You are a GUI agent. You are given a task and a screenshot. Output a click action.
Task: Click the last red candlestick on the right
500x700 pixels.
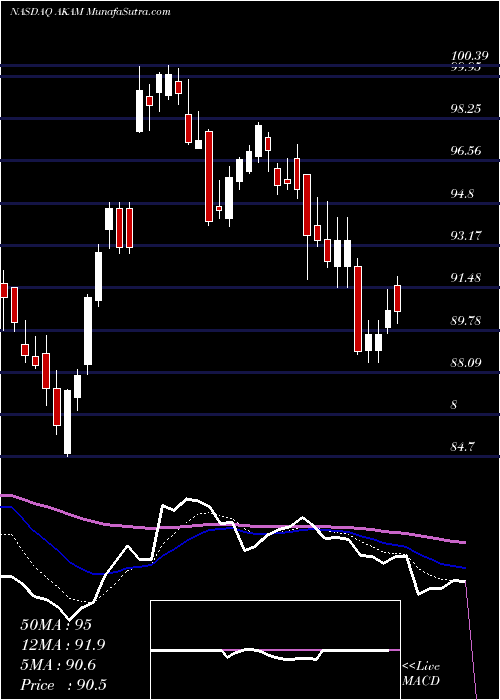point(397,299)
